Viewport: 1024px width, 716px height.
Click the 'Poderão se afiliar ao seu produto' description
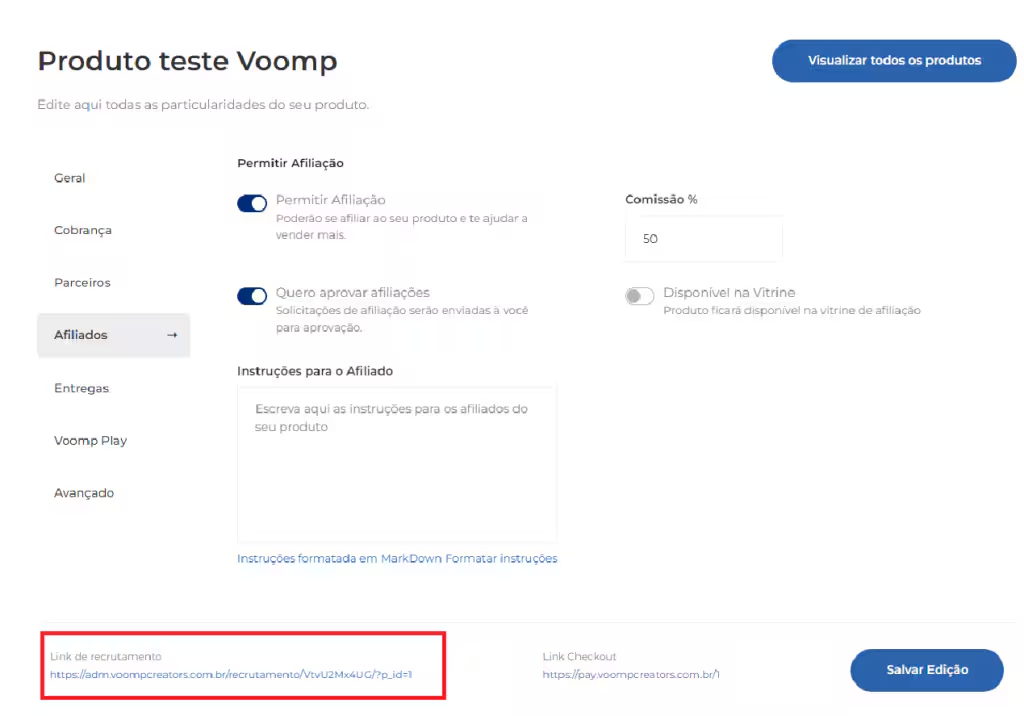[x=401, y=227]
